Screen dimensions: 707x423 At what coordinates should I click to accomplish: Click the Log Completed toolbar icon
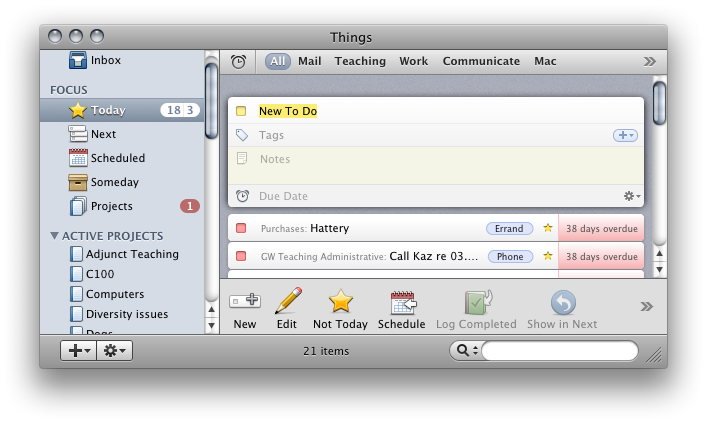[x=478, y=302]
